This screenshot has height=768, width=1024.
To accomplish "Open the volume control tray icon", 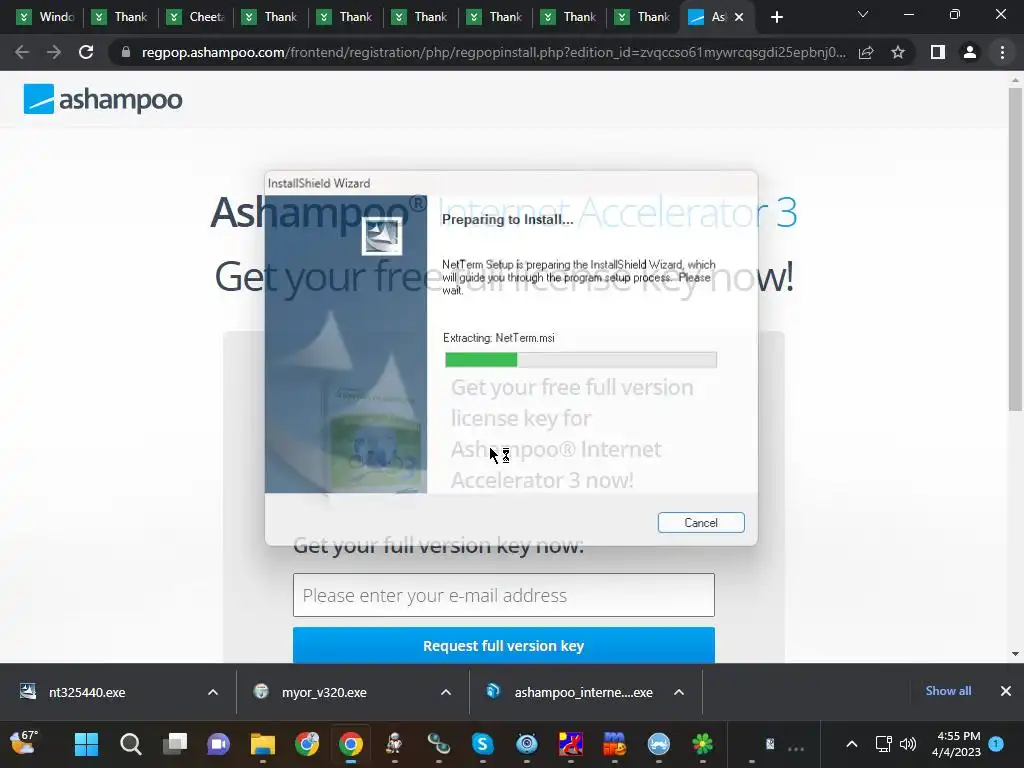I will [x=908, y=744].
